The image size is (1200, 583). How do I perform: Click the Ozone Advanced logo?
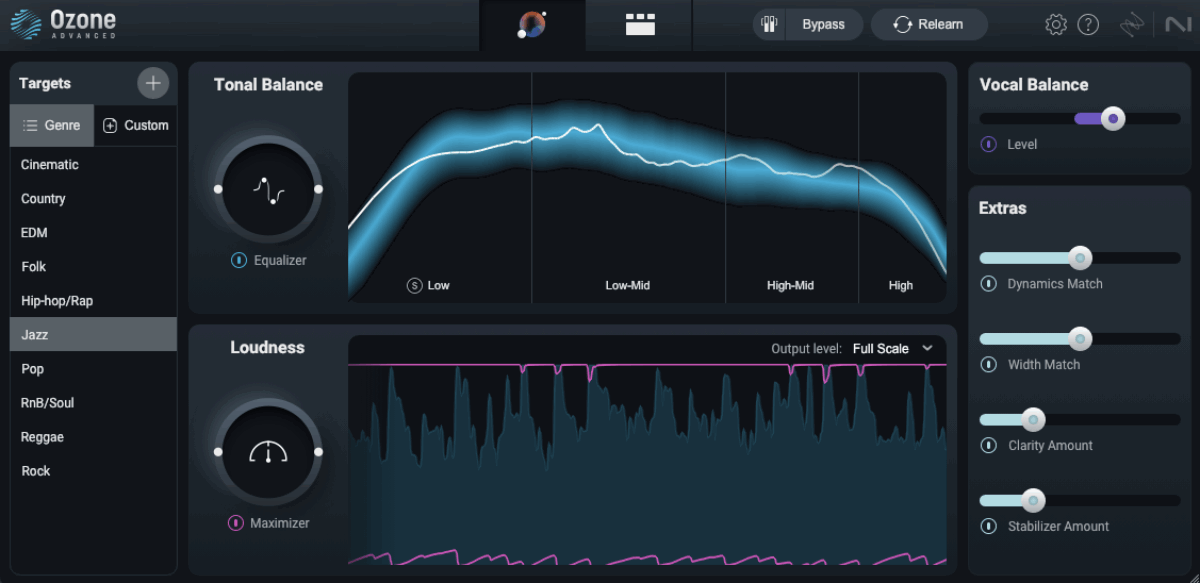pos(64,24)
